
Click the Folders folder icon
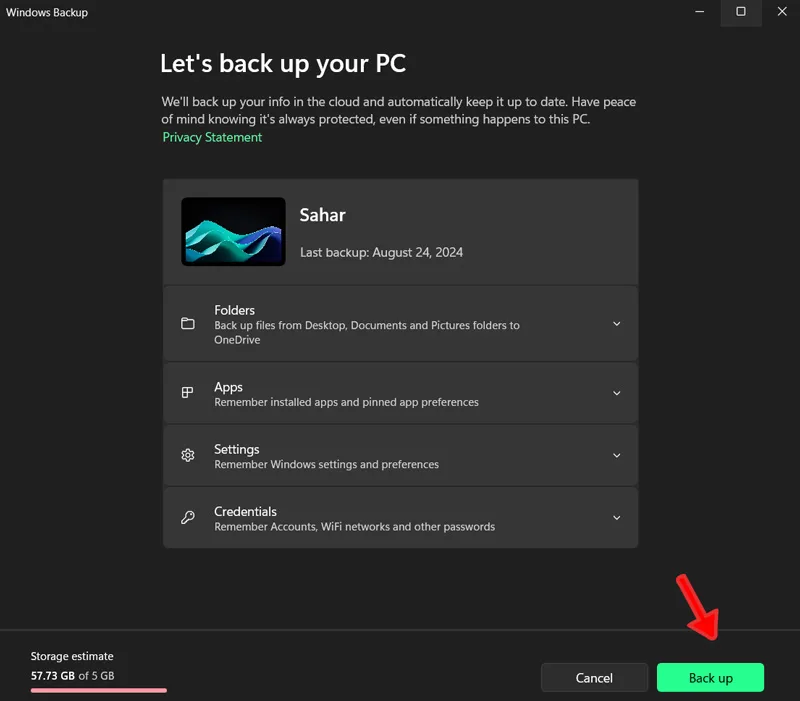point(188,323)
